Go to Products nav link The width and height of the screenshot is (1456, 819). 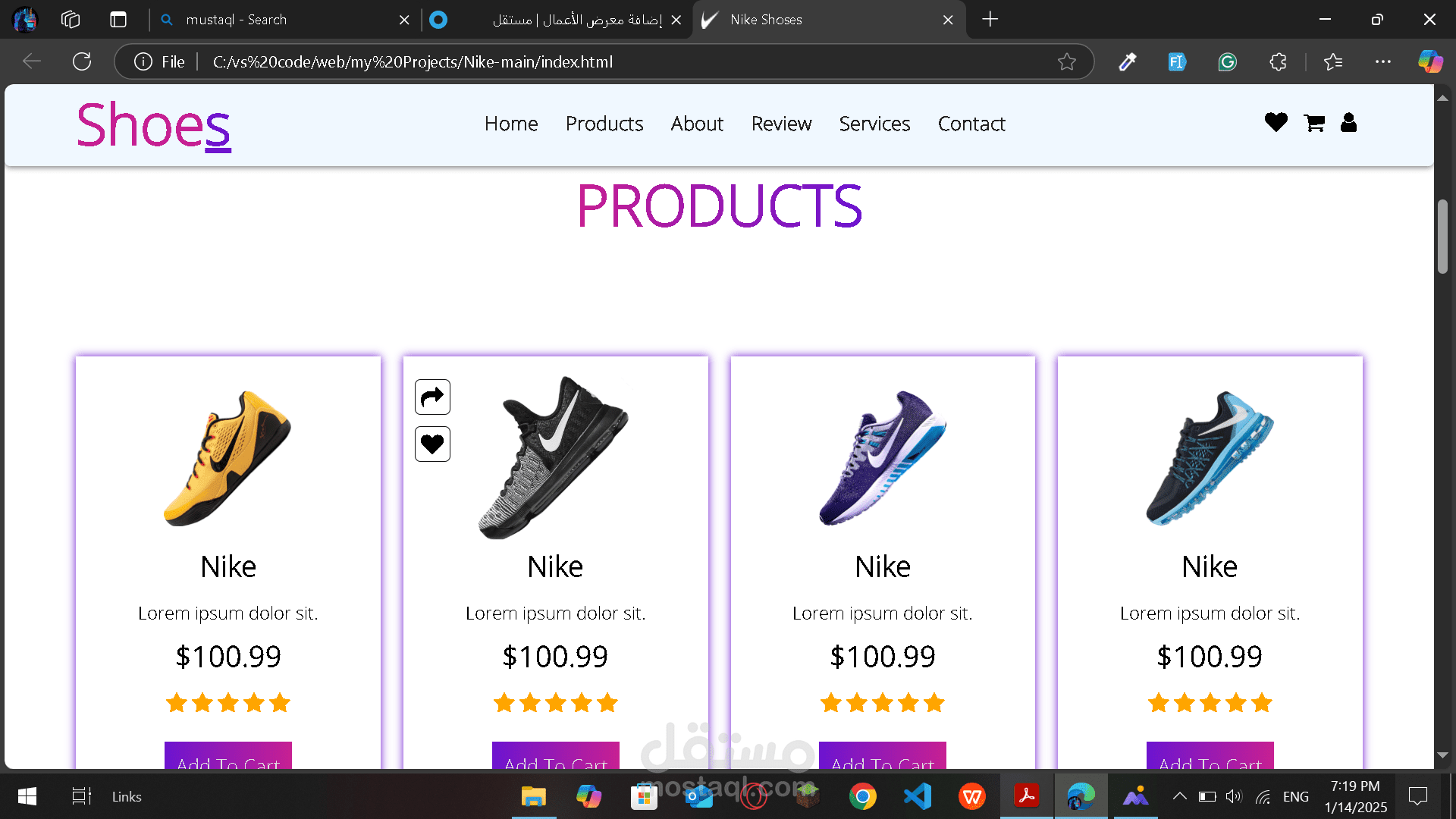click(604, 124)
